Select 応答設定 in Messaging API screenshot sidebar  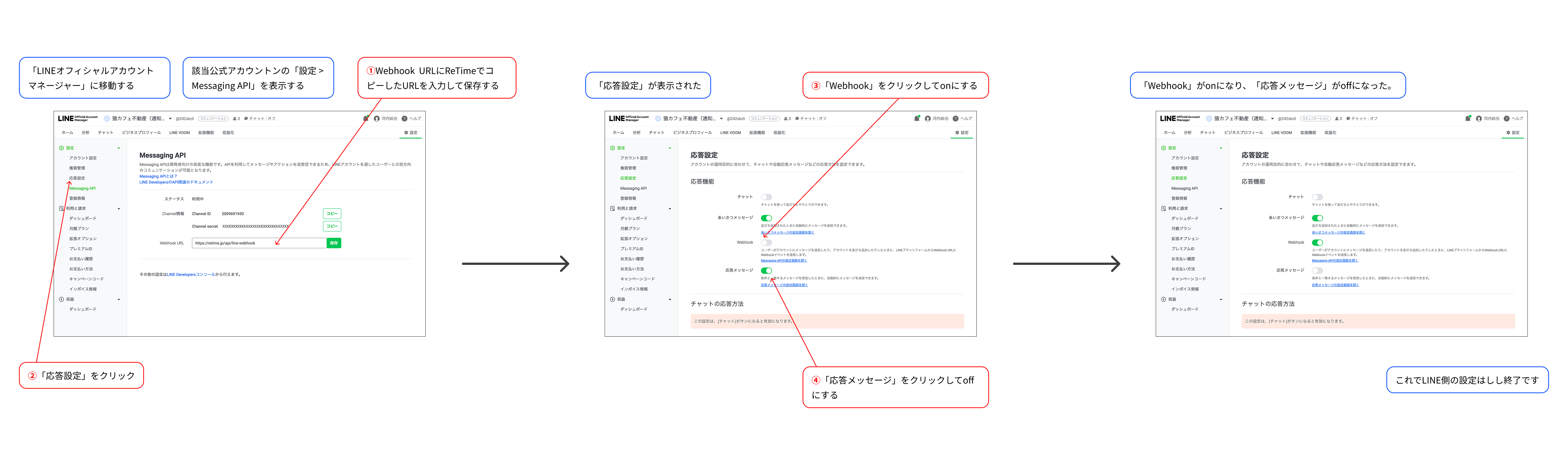[77, 178]
